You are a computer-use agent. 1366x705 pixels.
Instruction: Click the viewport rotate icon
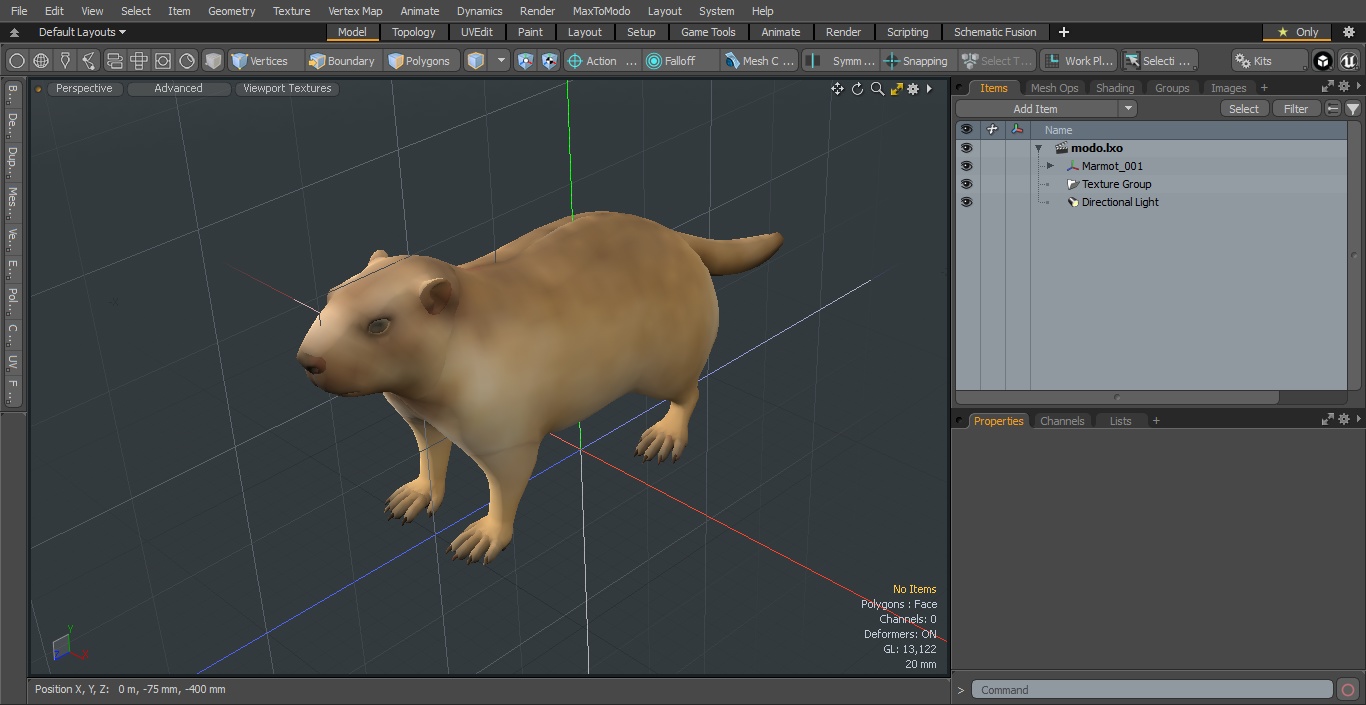point(857,89)
